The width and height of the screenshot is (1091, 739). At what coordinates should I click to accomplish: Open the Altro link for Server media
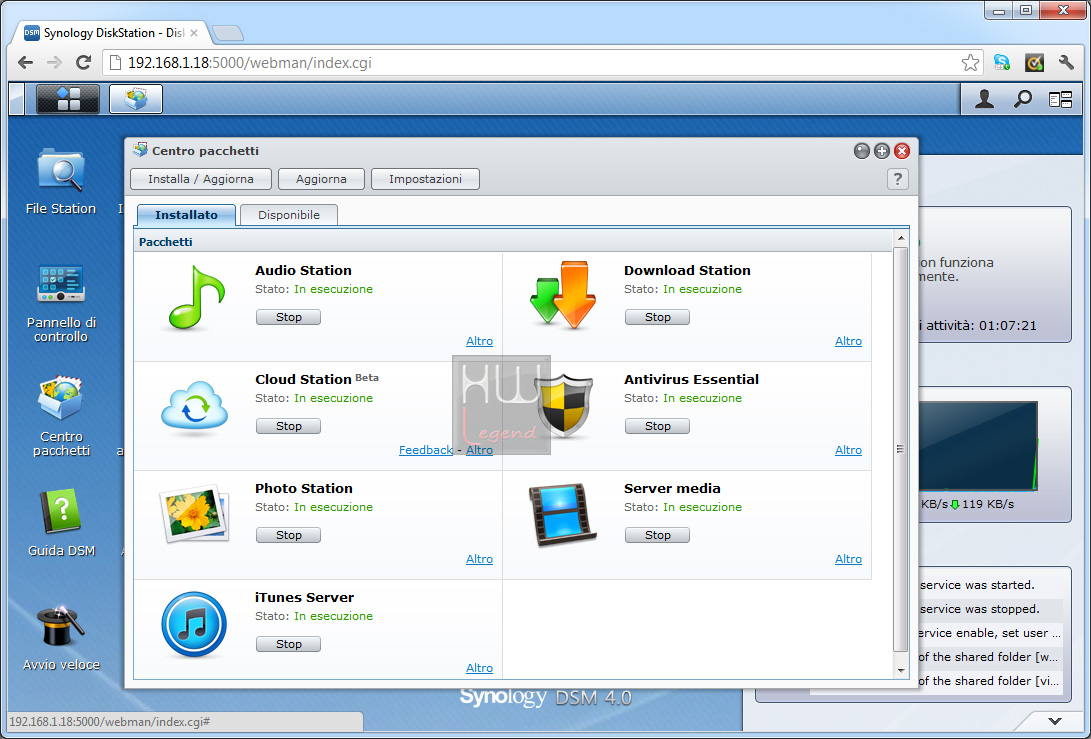[x=848, y=559]
